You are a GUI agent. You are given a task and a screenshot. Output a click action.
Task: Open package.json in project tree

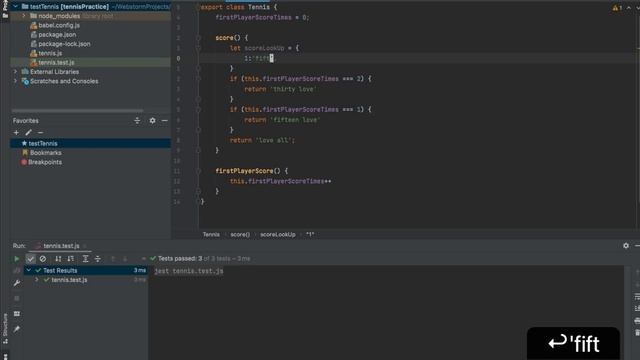click(57, 35)
